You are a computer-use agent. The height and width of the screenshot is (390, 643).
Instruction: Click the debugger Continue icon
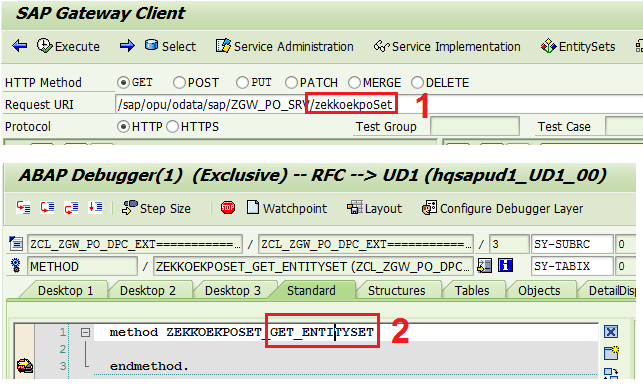(95, 208)
